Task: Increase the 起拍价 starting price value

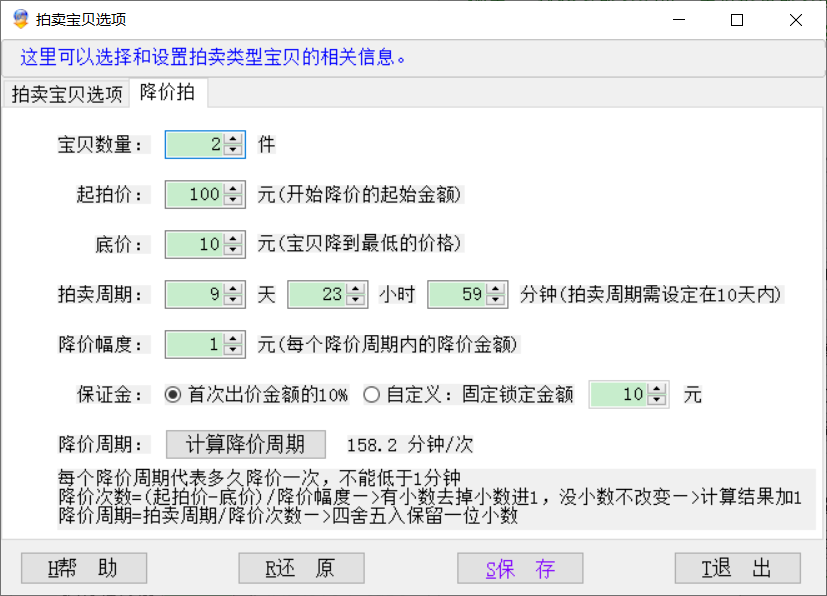Action: coord(234,189)
